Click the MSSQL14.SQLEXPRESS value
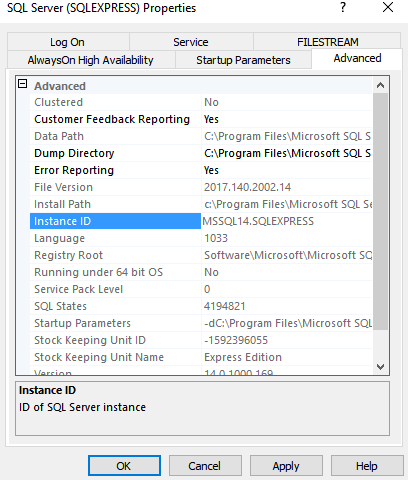 (x=258, y=221)
